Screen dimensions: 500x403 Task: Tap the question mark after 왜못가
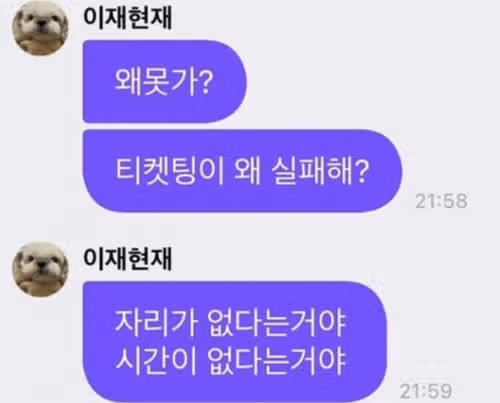click(x=205, y=82)
